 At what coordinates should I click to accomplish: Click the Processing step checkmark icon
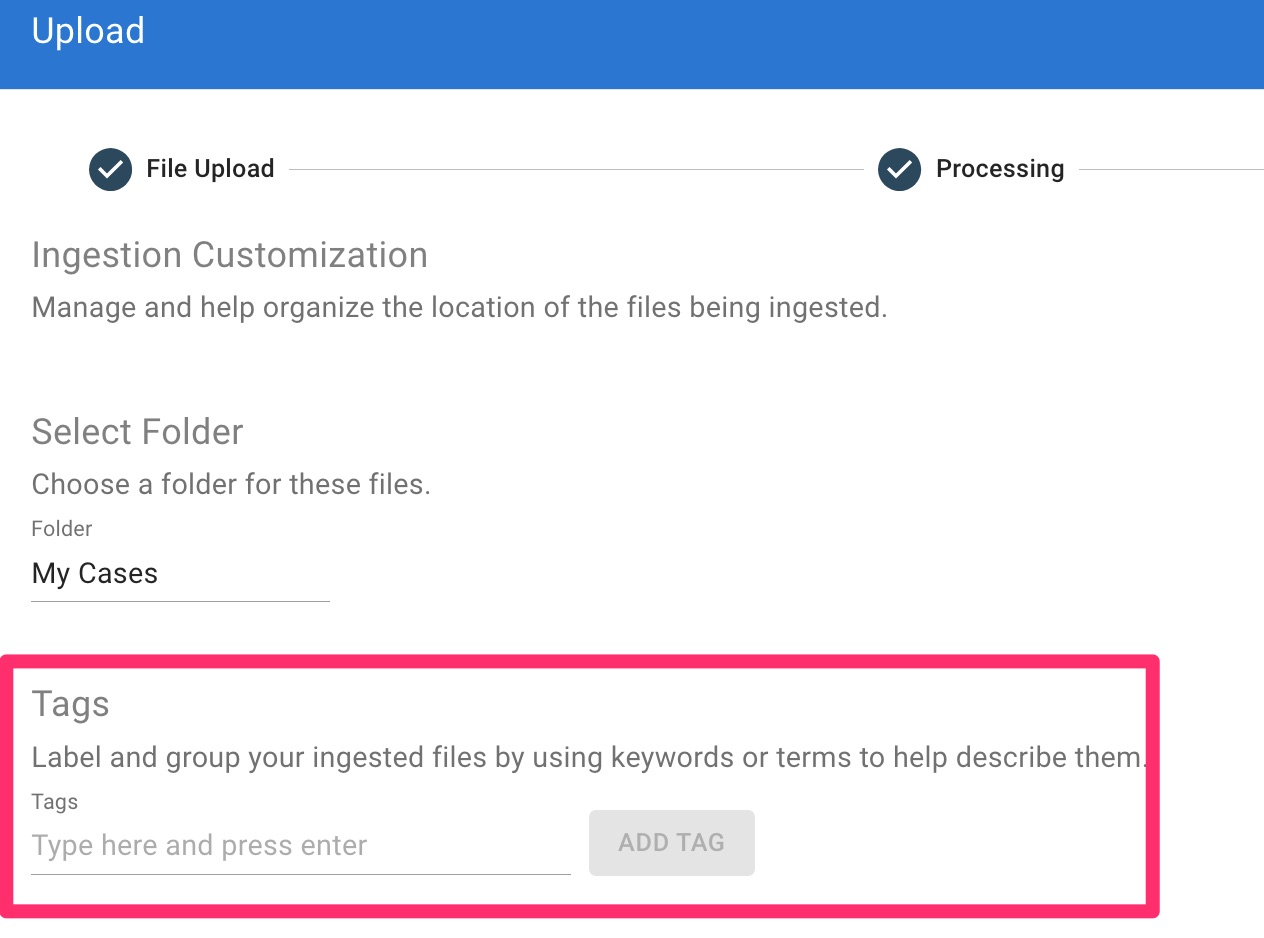point(899,170)
